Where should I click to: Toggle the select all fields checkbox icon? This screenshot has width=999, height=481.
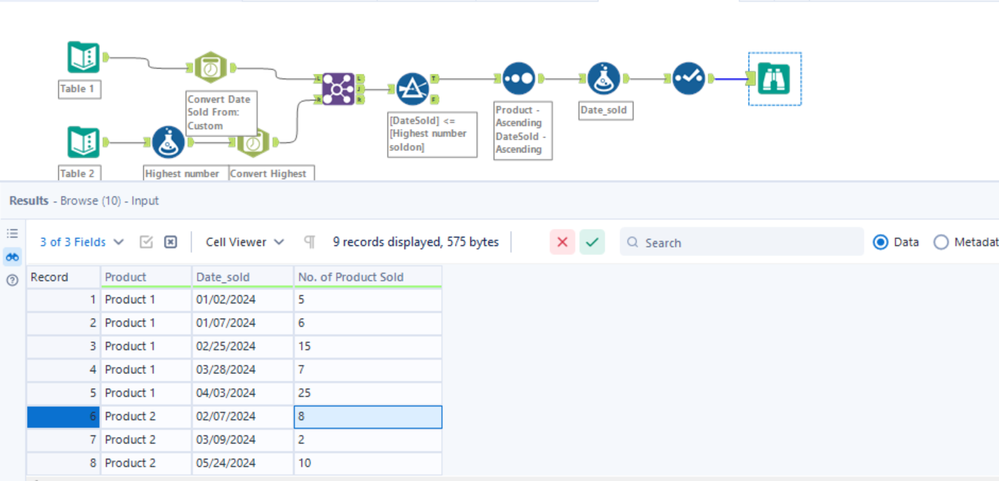pyautogui.click(x=147, y=242)
